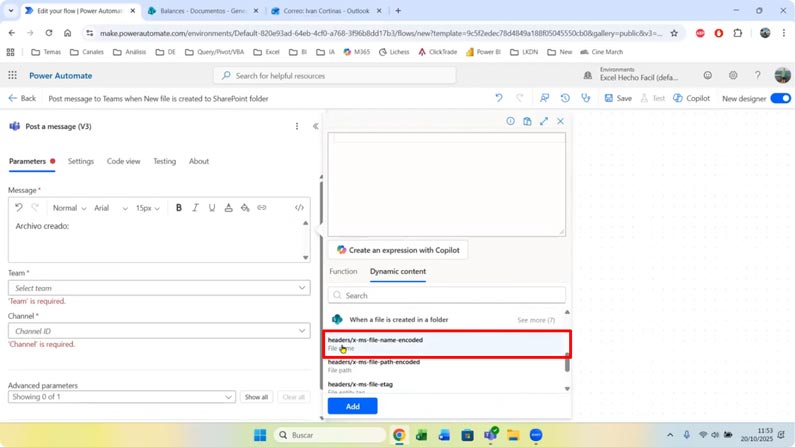795x447 pixels.
Task: Click inside the expression text box
Action: pos(447,184)
